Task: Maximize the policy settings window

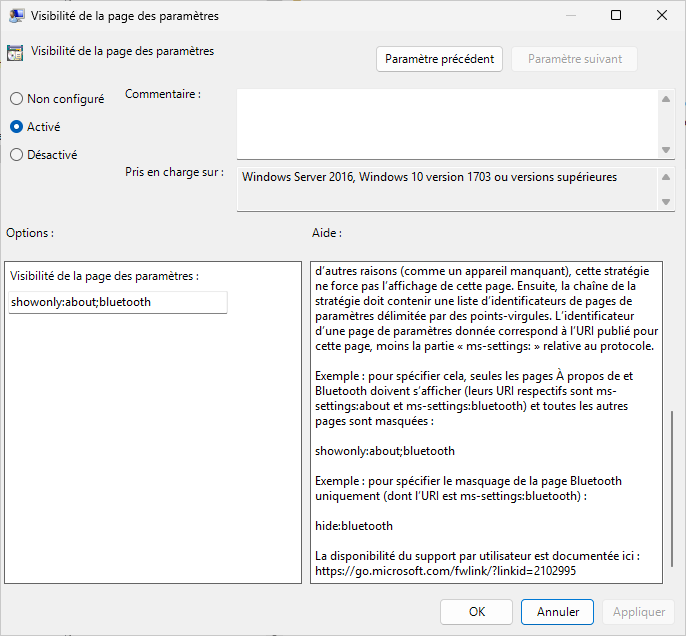Action: 615,16
